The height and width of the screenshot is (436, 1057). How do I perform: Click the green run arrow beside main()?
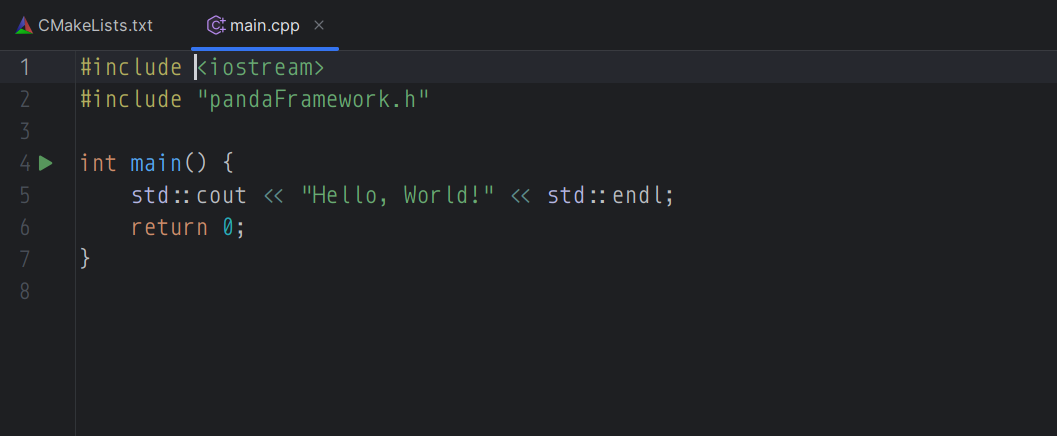point(45,163)
